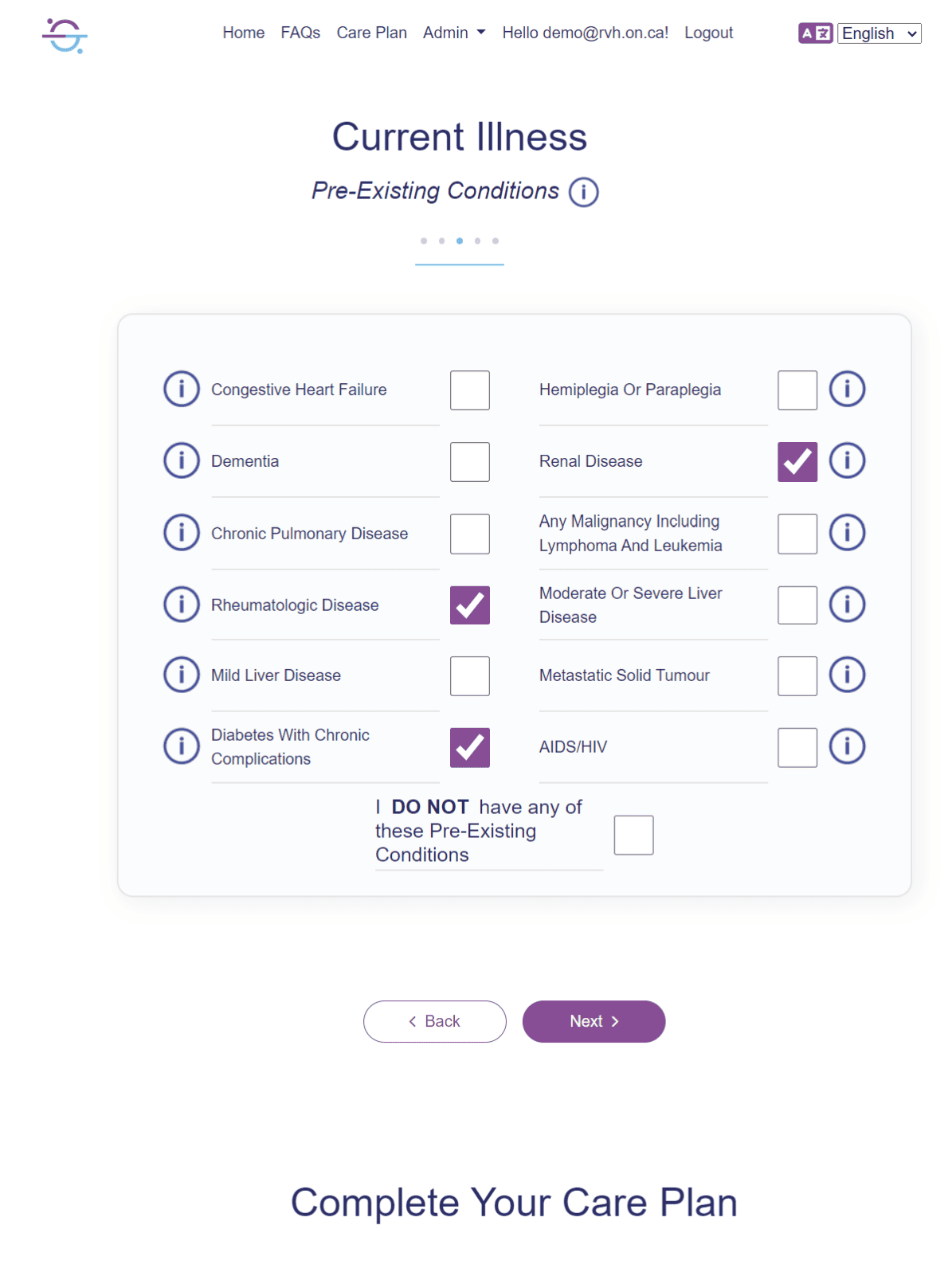Image resolution: width=952 pixels, height=1280 pixels.
Task: View Renal Disease information
Action: (x=847, y=460)
